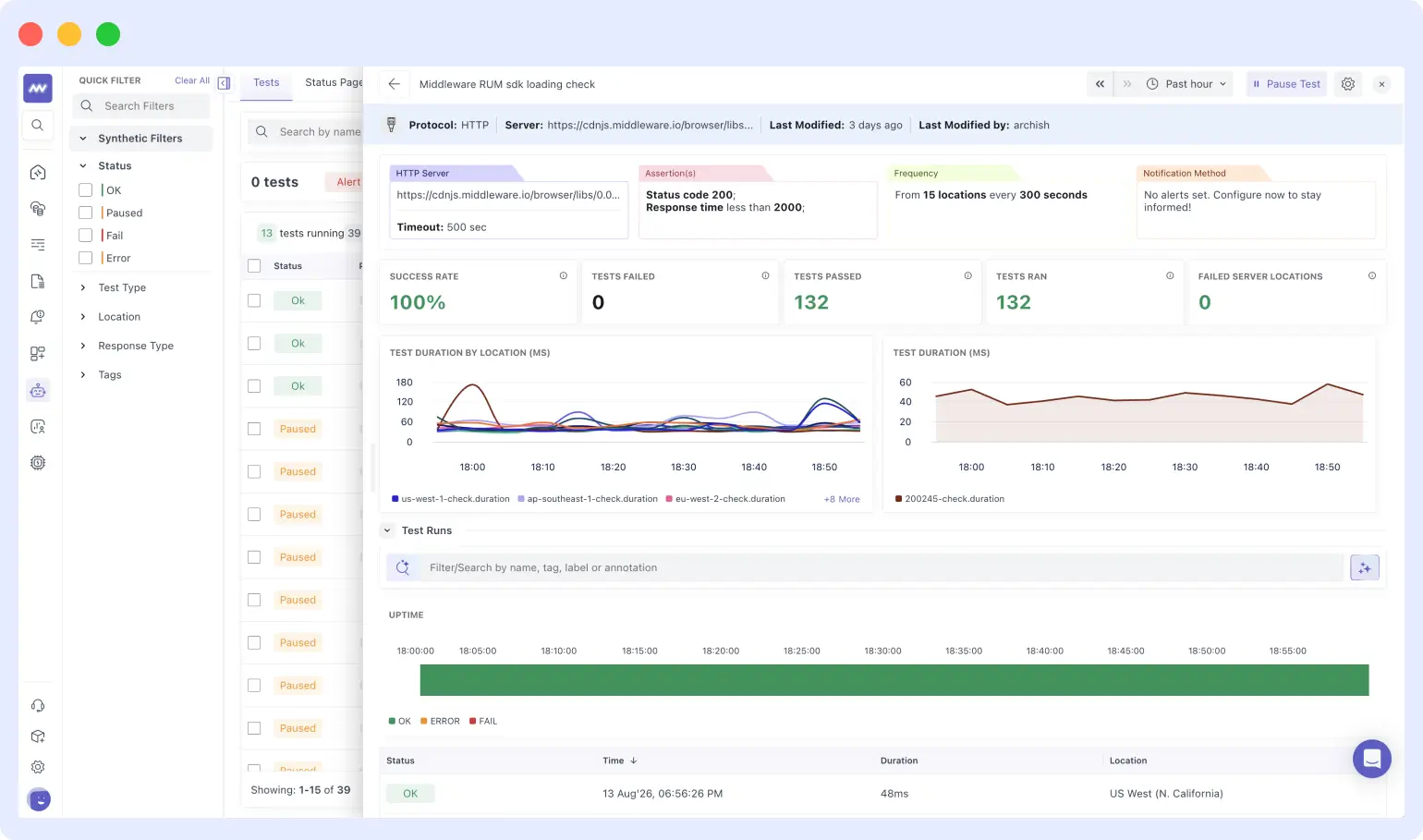Select the checkbox of the second Ok test row
Screen dimensions: 1423x840
tap(254, 343)
